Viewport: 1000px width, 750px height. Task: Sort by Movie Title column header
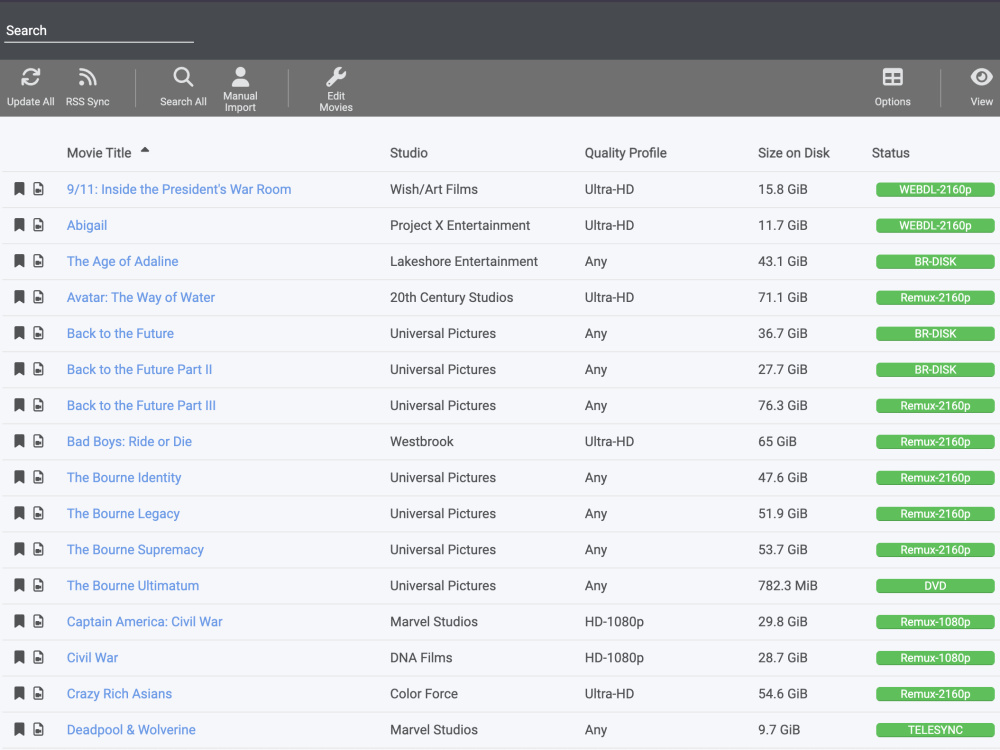(x=99, y=153)
